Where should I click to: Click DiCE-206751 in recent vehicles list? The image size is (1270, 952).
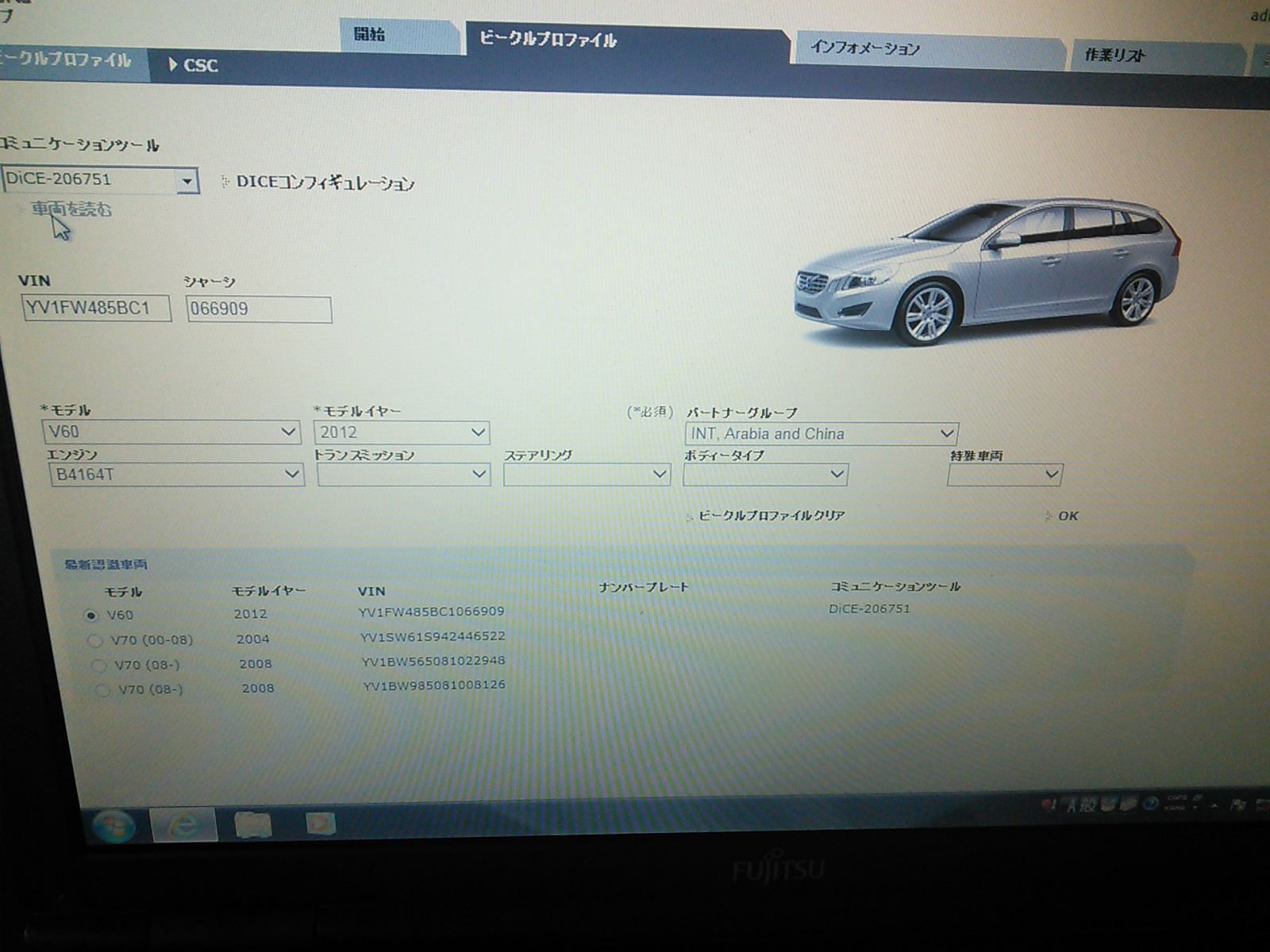click(869, 609)
